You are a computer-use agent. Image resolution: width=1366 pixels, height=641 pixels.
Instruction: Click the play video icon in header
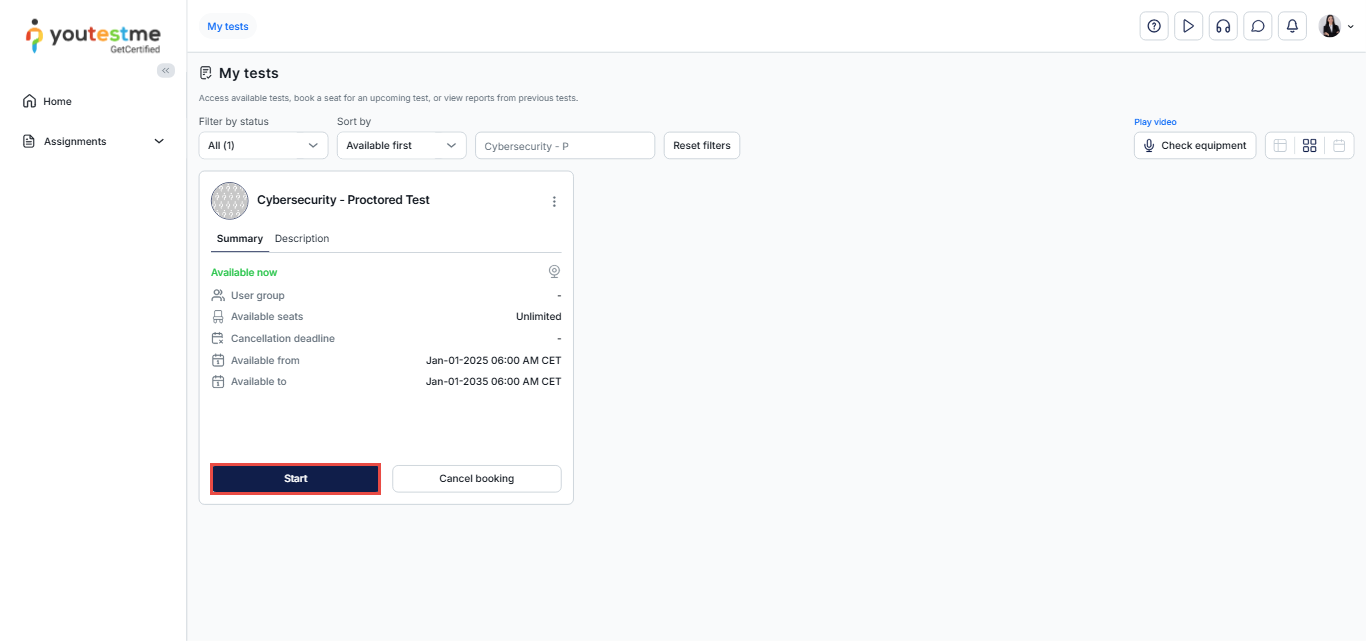click(1188, 26)
